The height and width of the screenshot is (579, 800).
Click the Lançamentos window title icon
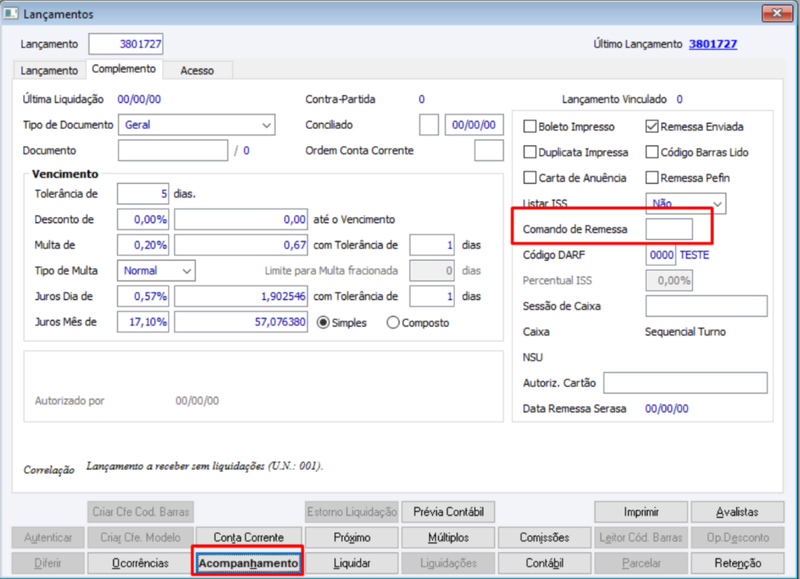(10, 13)
